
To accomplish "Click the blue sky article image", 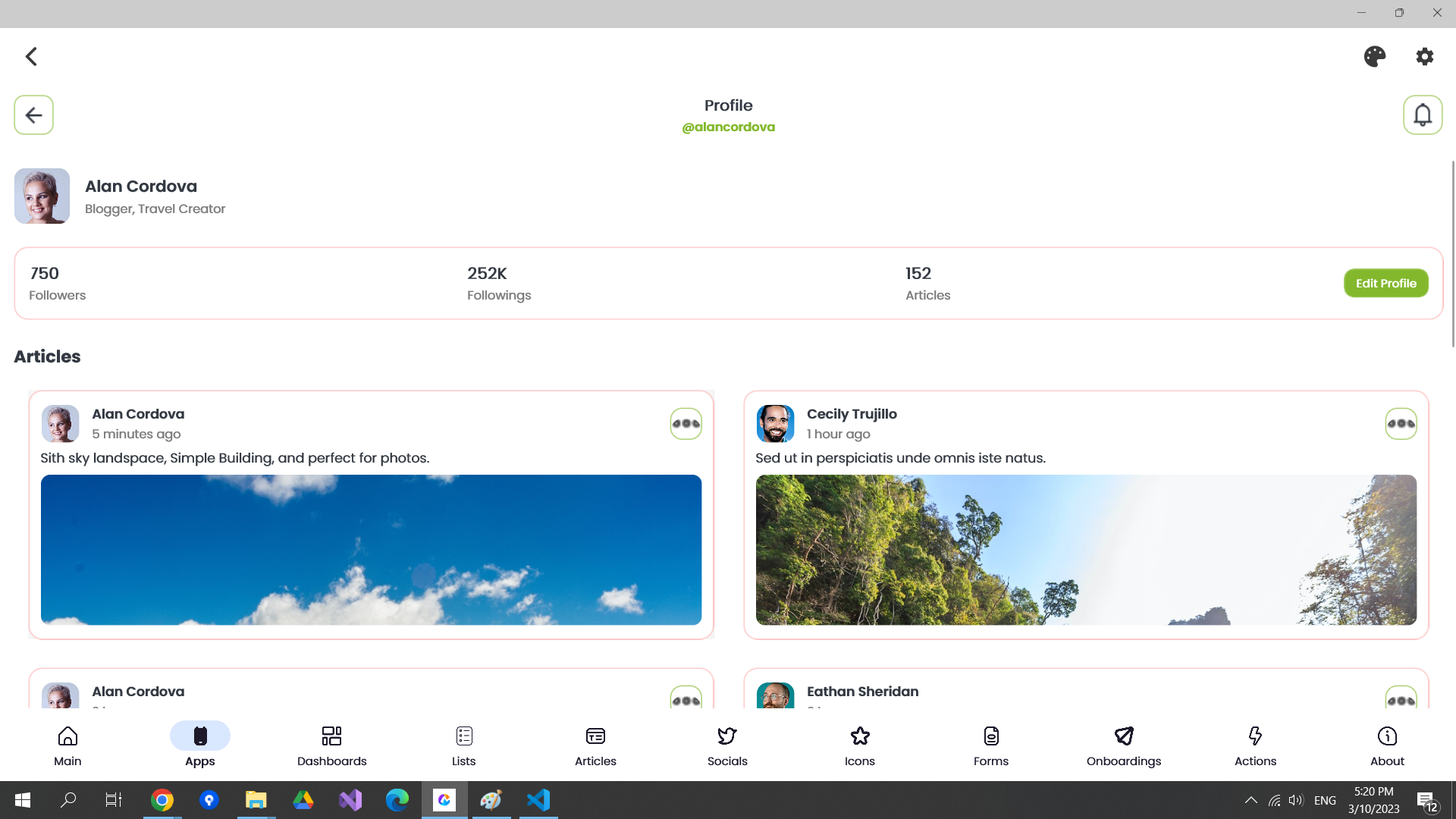I will coord(371,550).
